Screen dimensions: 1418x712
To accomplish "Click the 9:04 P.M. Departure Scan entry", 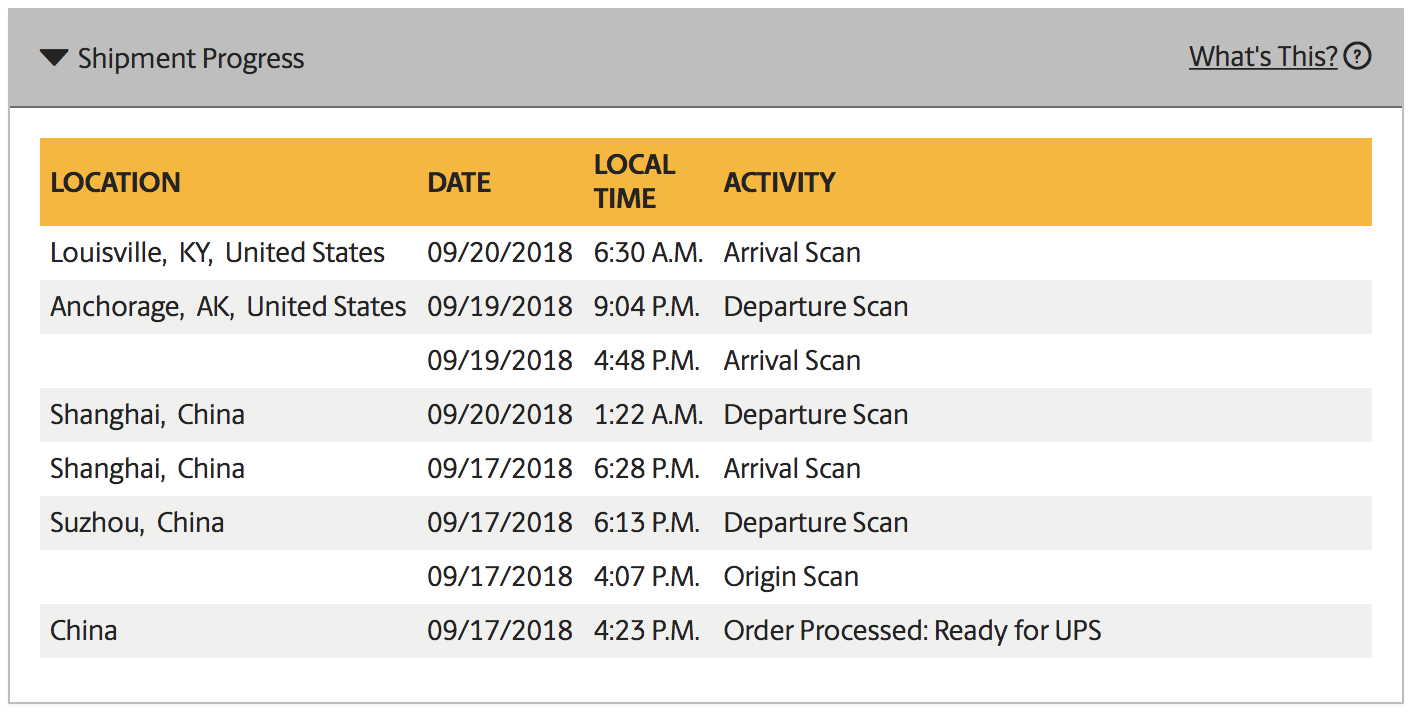I will (816, 307).
